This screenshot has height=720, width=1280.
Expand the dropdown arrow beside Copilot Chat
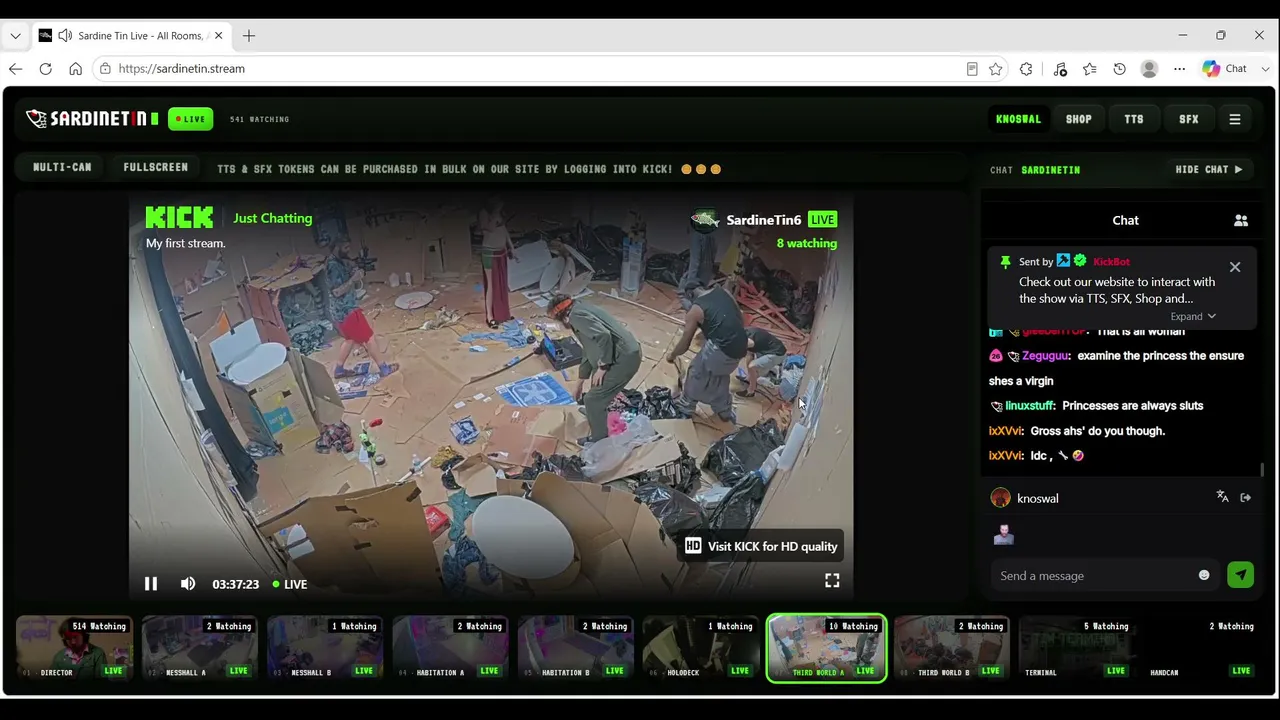1265,69
